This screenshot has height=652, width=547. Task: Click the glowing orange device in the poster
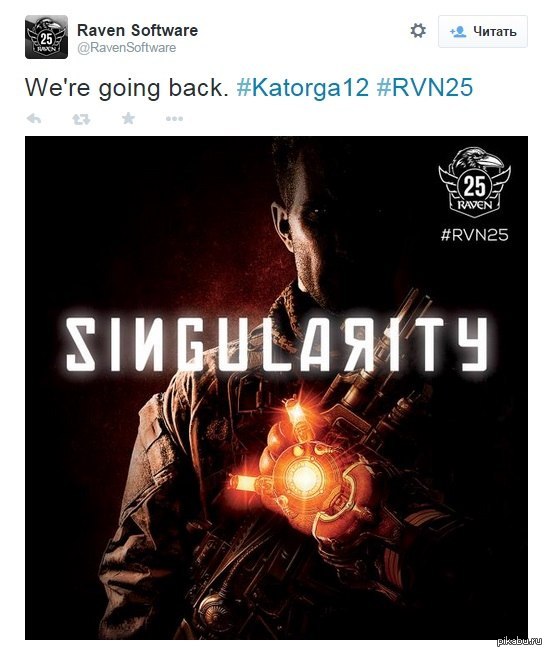coord(304,476)
